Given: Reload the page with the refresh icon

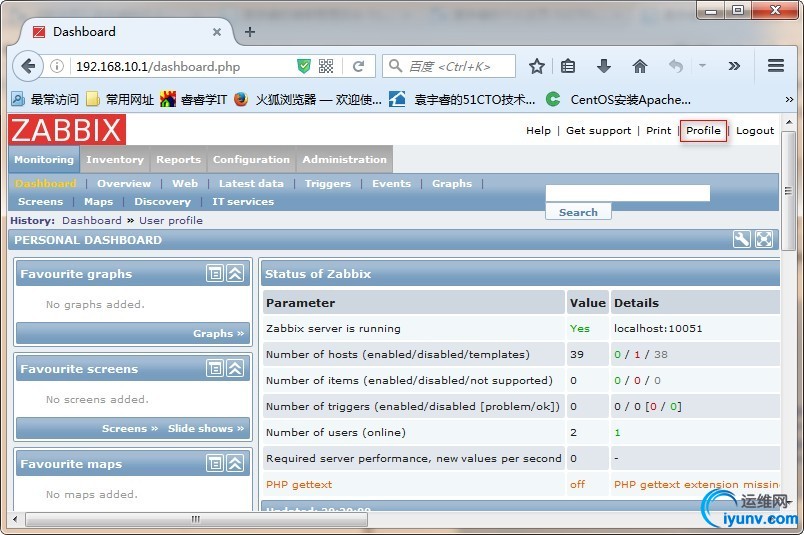Looking at the screenshot, I should click(x=358, y=66).
